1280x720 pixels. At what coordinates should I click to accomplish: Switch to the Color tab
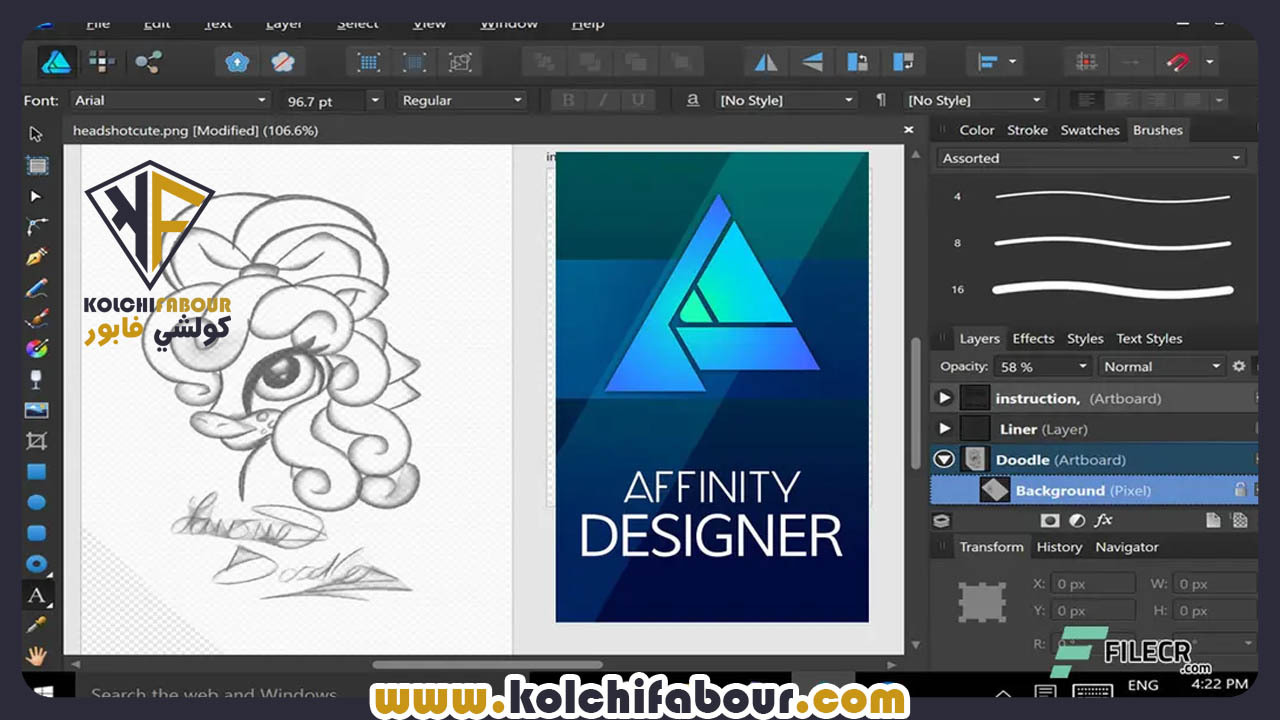(x=977, y=130)
